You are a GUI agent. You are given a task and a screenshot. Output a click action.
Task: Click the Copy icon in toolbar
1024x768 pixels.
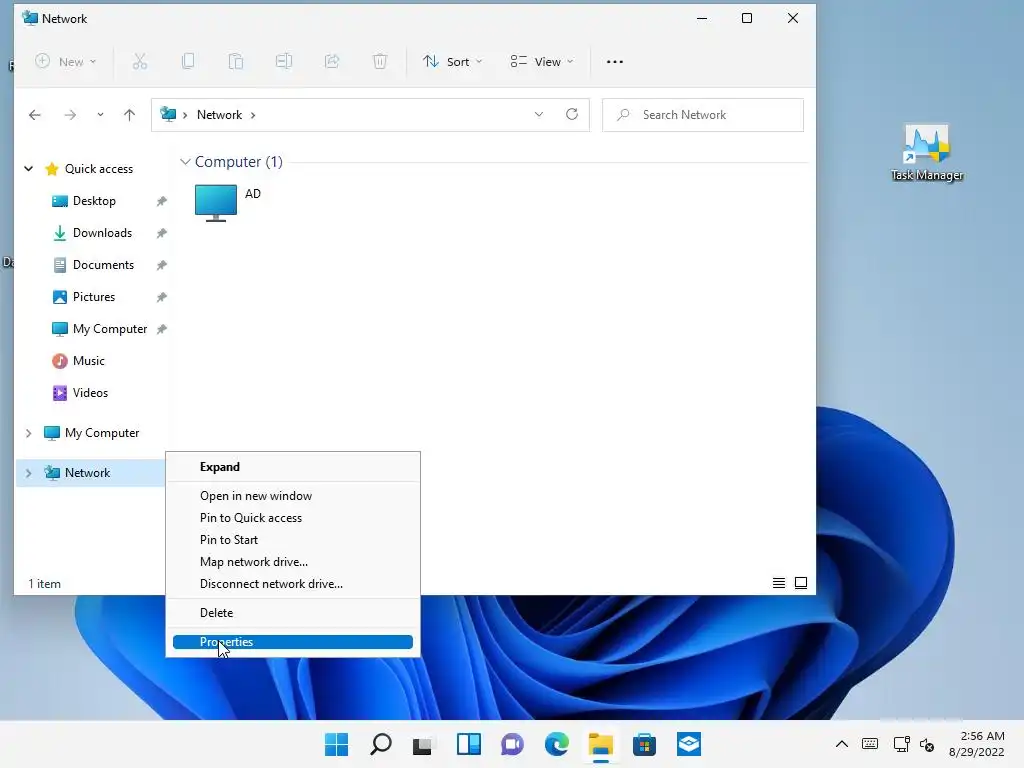point(187,61)
